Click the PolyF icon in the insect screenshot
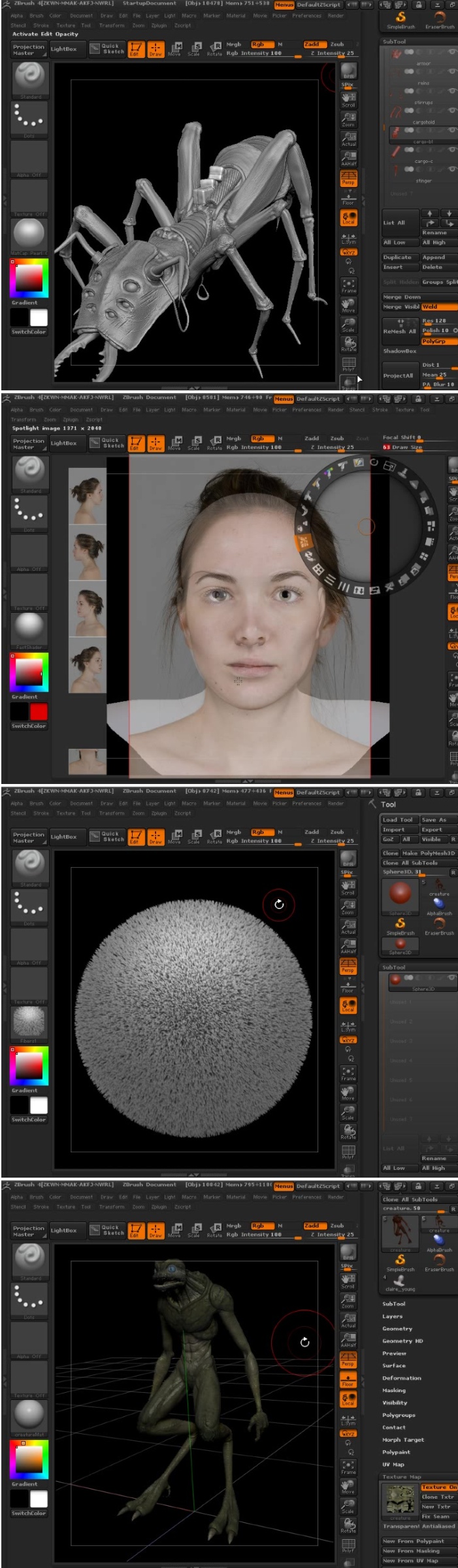The width and height of the screenshot is (458, 1568). pos(348,364)
